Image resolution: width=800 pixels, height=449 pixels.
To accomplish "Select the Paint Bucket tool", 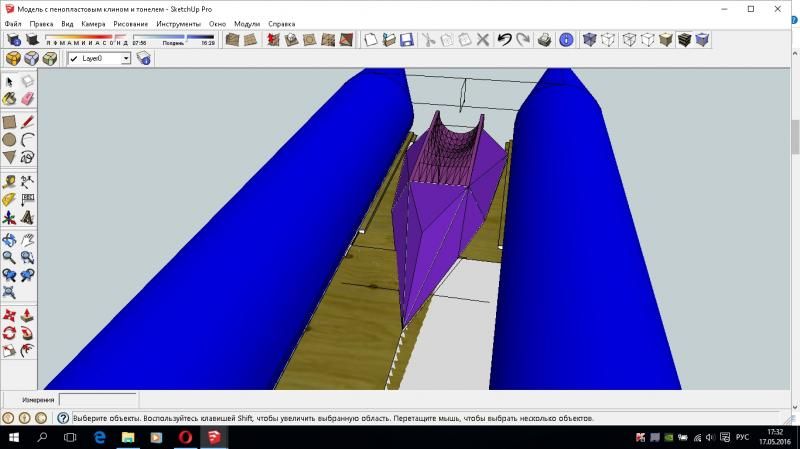I will 9,98.
